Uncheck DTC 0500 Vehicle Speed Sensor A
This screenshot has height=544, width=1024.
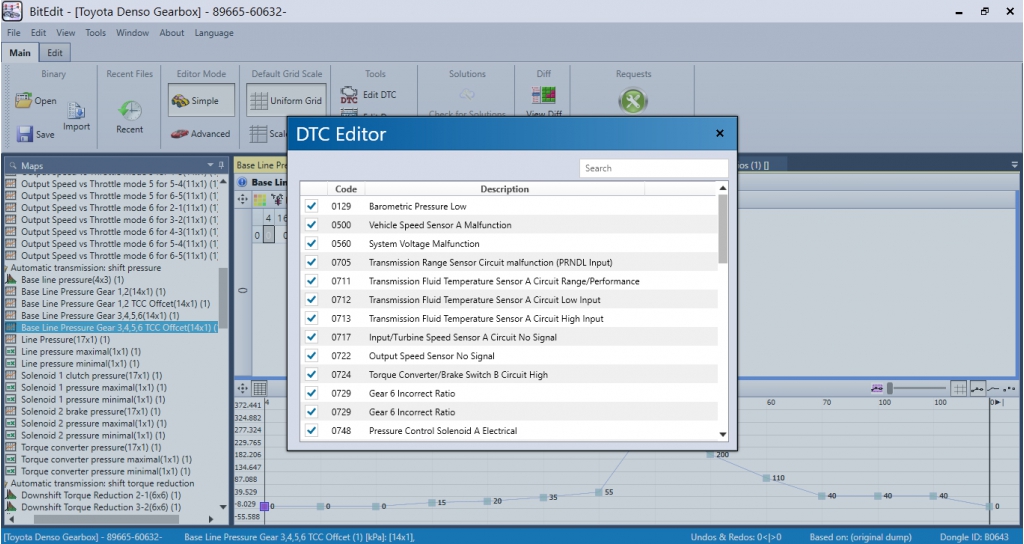312,225
